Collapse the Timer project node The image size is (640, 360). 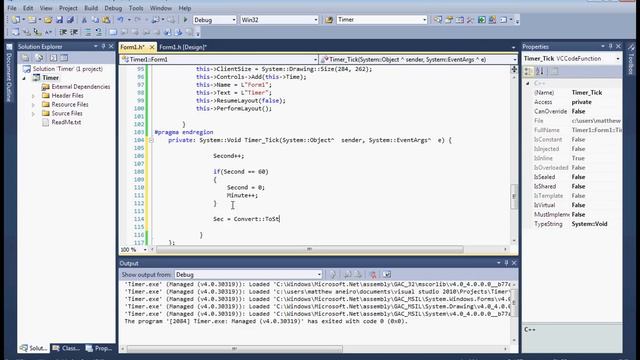pos(24,78)
